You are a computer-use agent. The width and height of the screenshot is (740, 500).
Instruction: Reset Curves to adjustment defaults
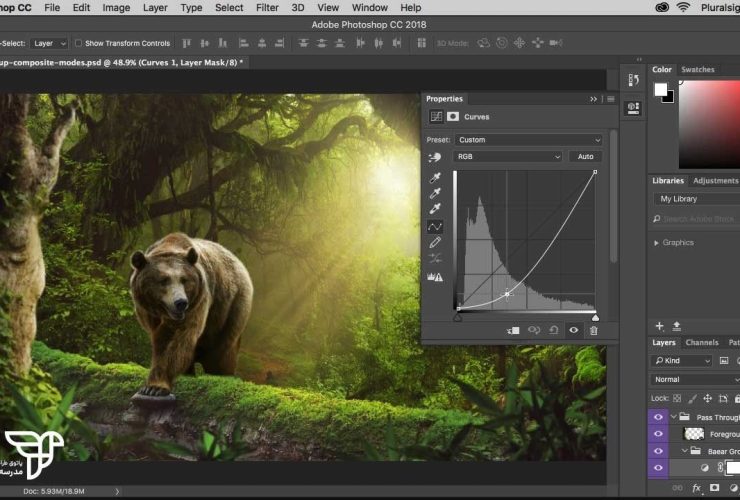coord(554,331)
